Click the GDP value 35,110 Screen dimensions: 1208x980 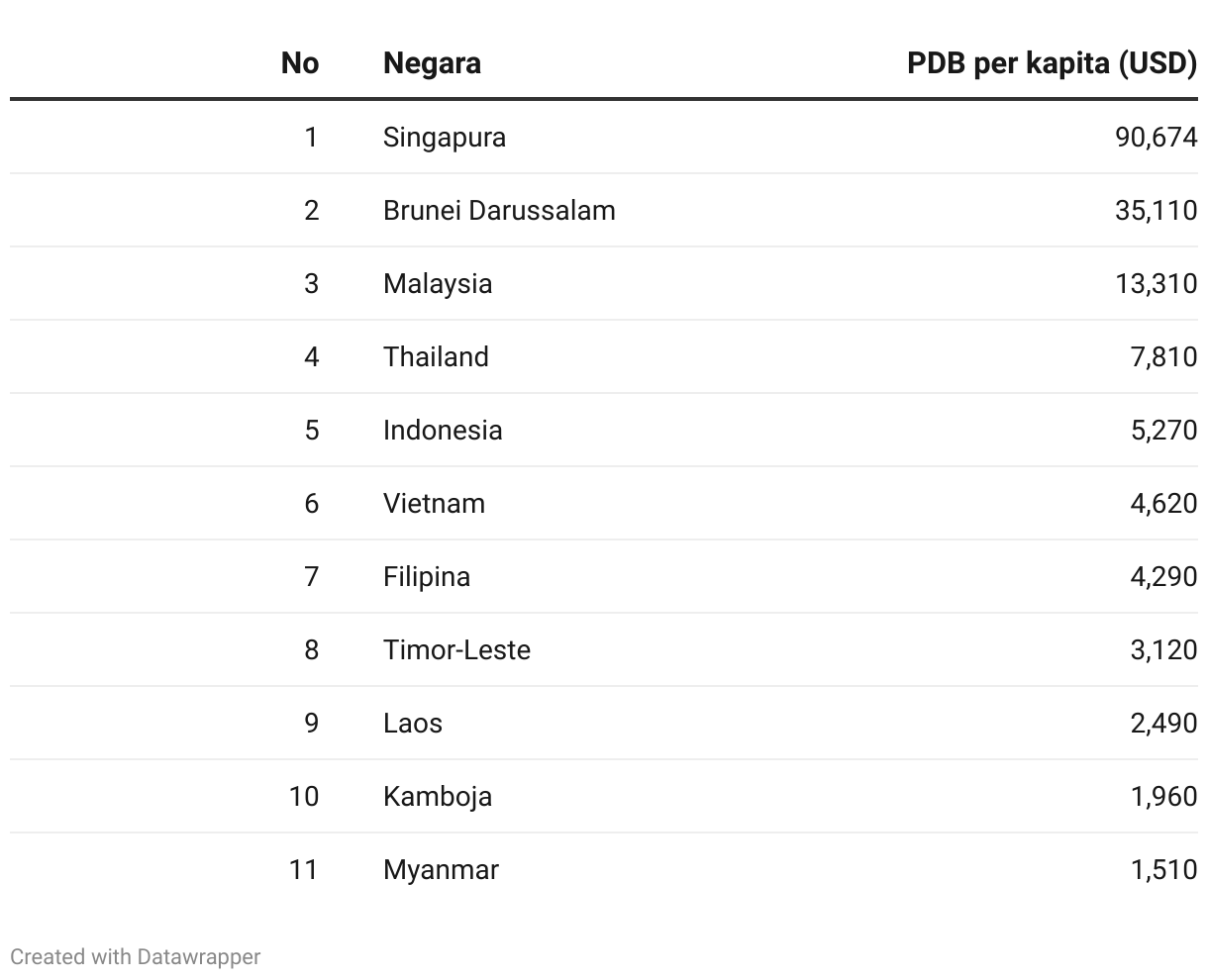(1157, 210)
